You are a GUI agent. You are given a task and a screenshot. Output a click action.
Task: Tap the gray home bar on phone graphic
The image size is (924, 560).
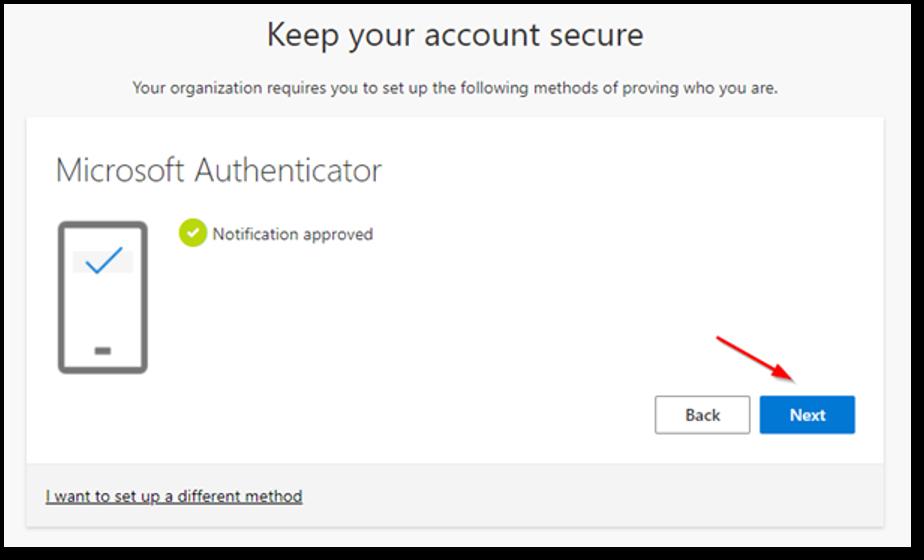[103, 351]
